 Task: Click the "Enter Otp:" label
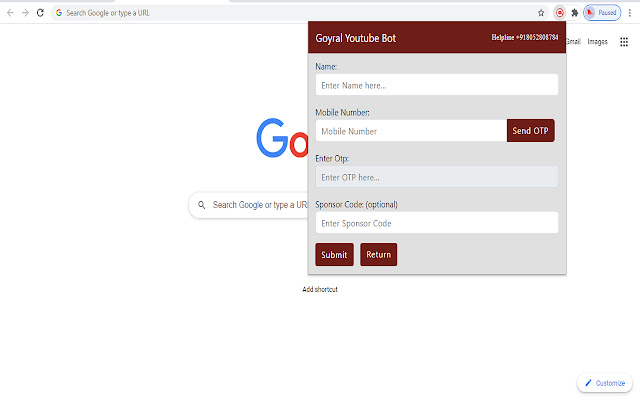tap(332, 158)
